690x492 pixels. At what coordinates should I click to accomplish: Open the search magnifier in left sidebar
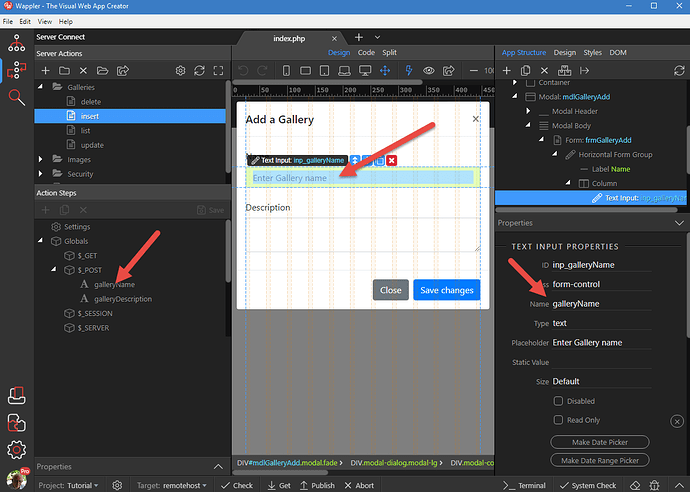coord(16,97)
